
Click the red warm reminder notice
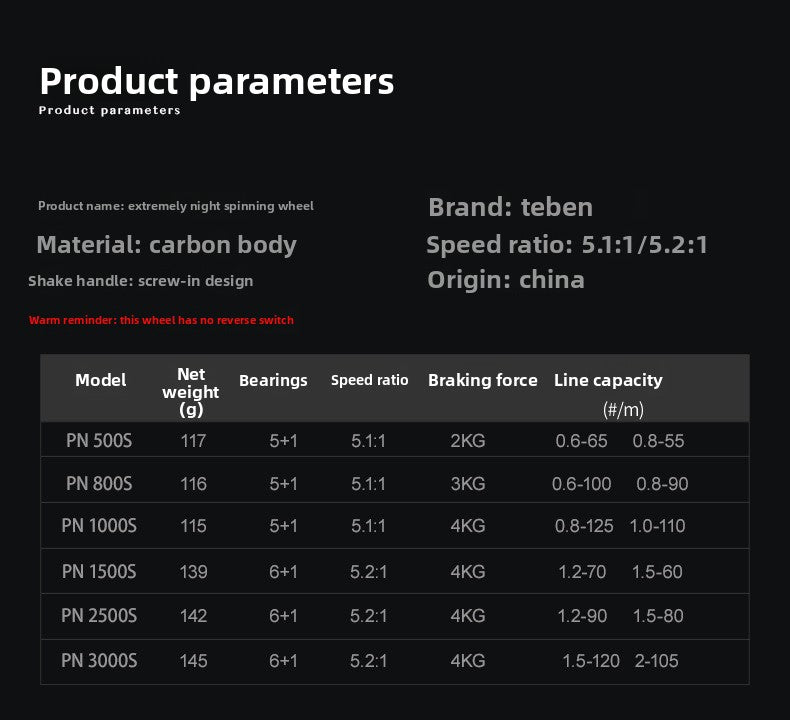tap(161, 320)
